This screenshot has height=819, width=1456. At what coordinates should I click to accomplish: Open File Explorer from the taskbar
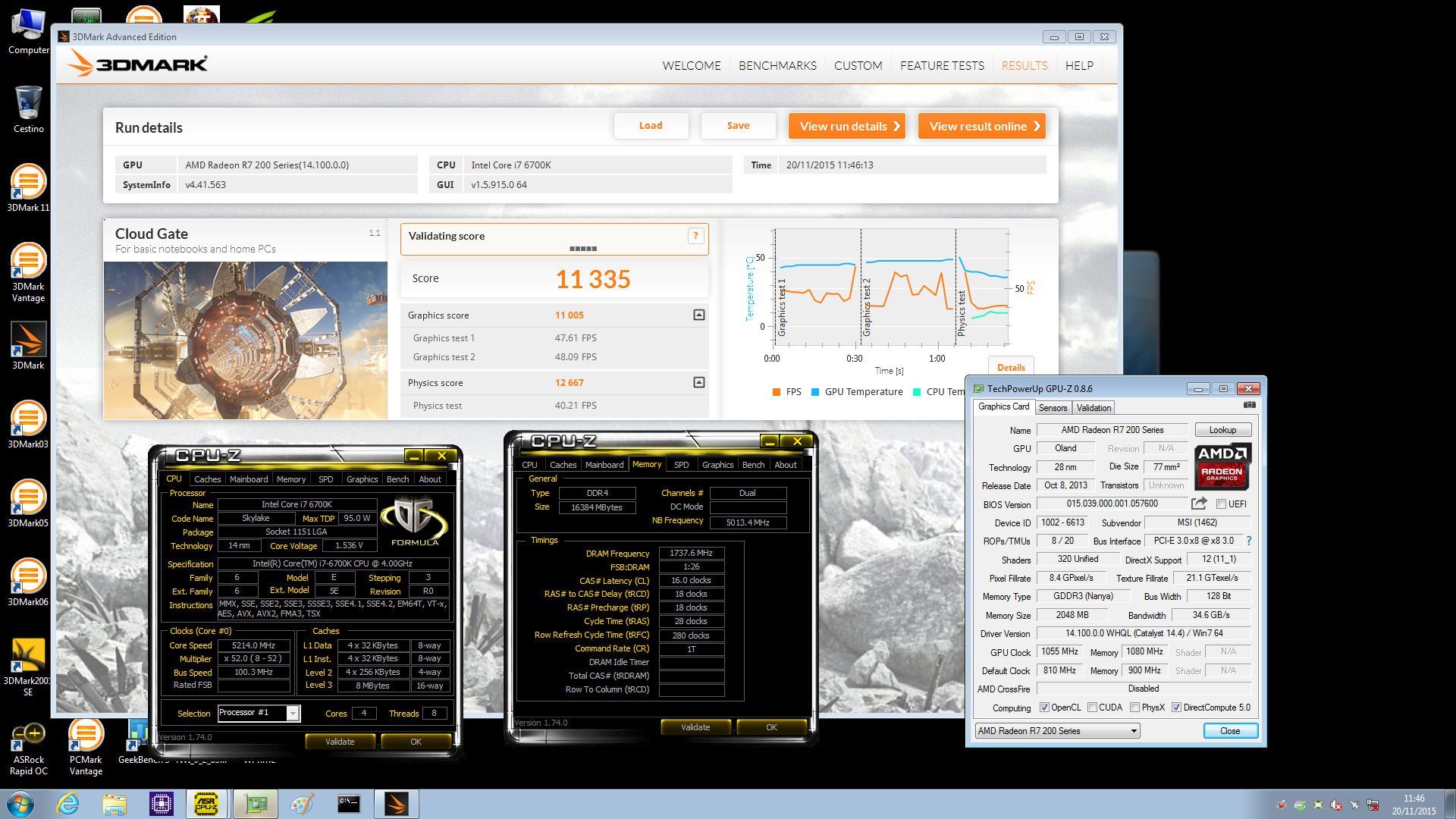pyautogui.click(x=115, y=804)
